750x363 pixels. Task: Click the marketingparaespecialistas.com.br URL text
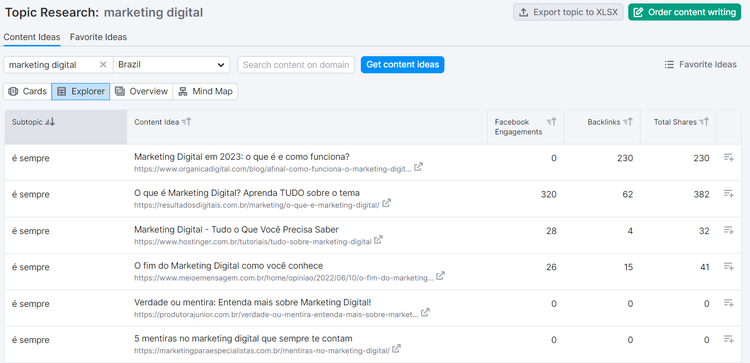point(262,351)
